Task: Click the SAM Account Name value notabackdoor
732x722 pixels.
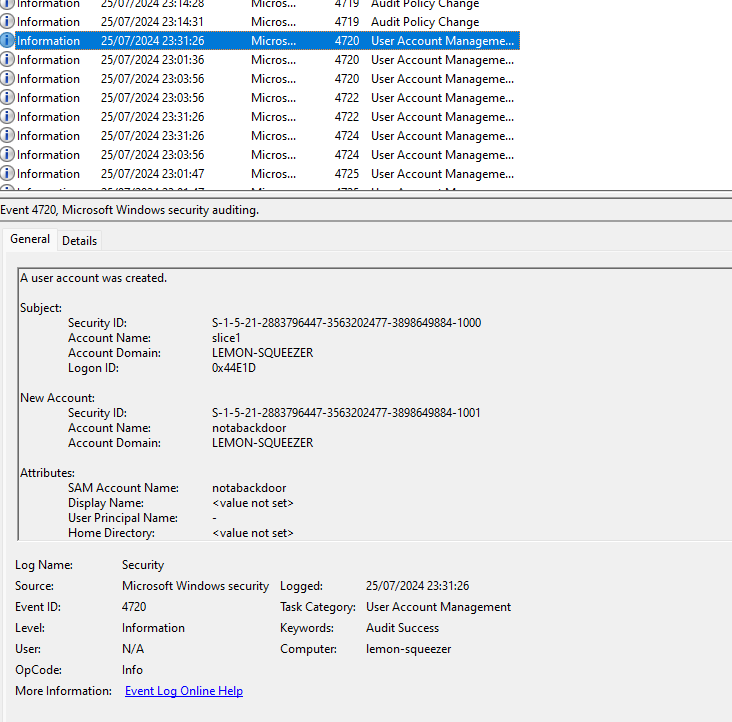Action: [x=249, y=488]
